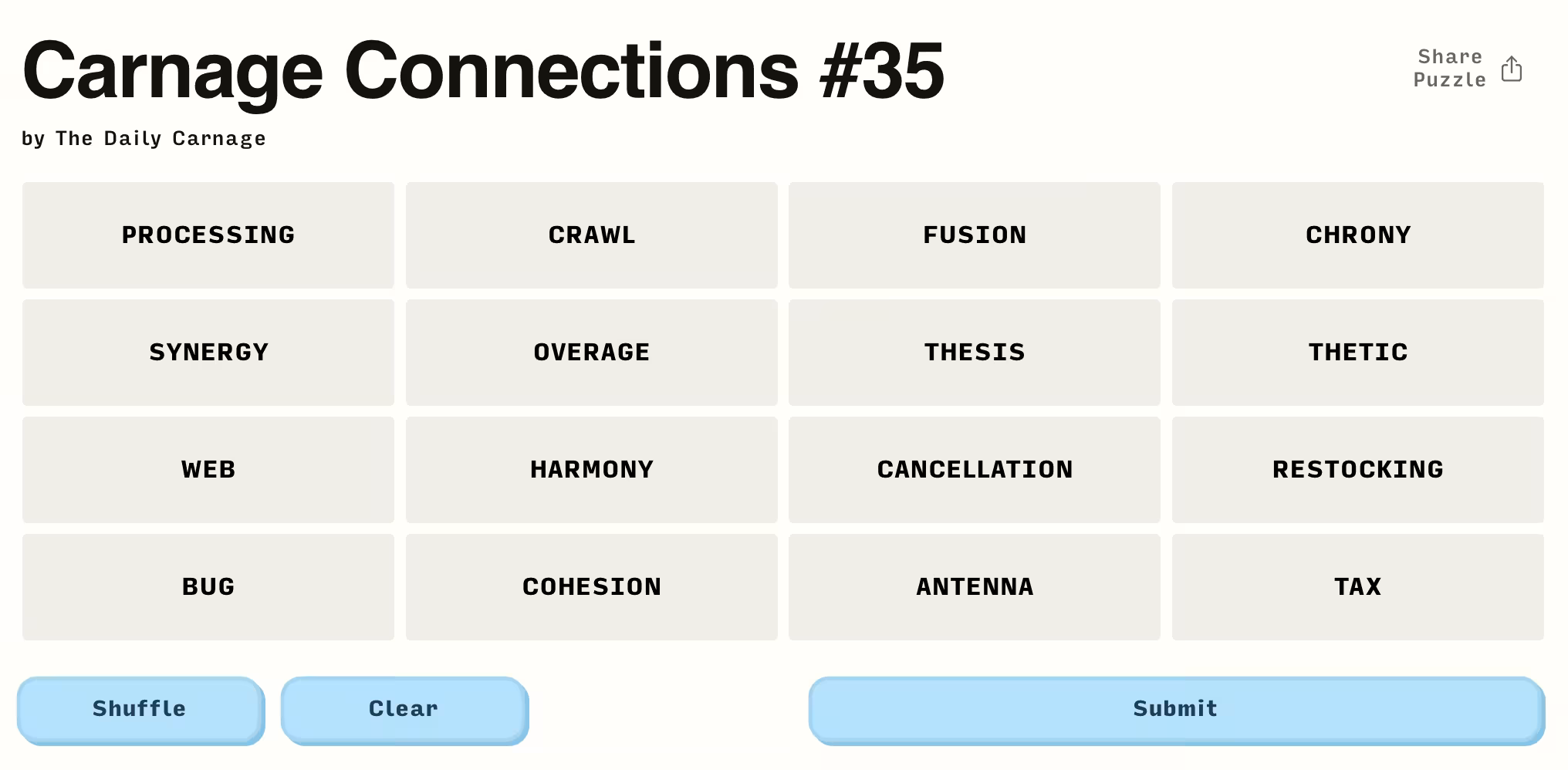Image resolution: width=1568 pixels, height=770 pixels.
Task: Select the THESIS tile
Action: coord(975,353)
